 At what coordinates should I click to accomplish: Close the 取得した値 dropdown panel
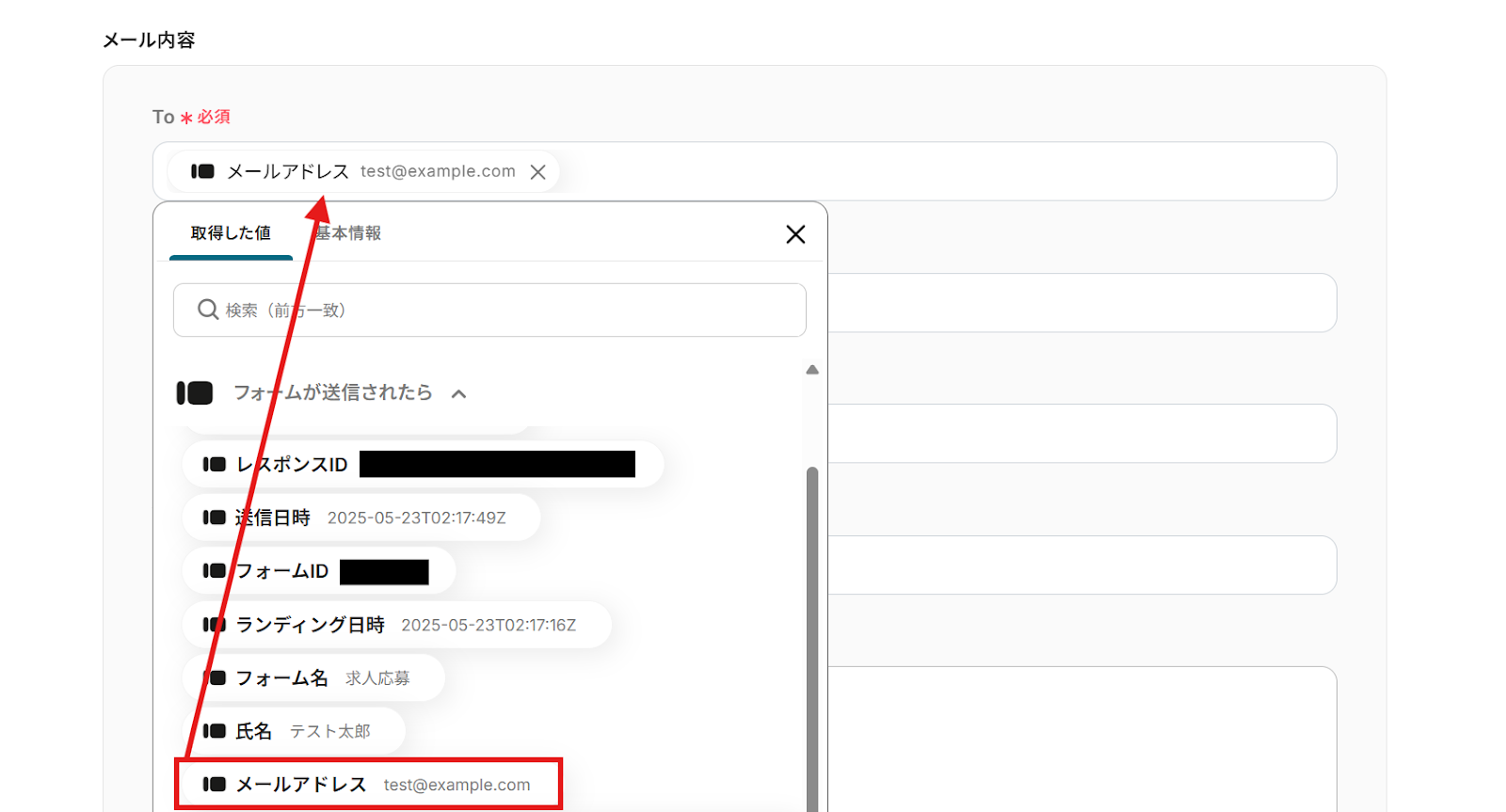(795, 234)
